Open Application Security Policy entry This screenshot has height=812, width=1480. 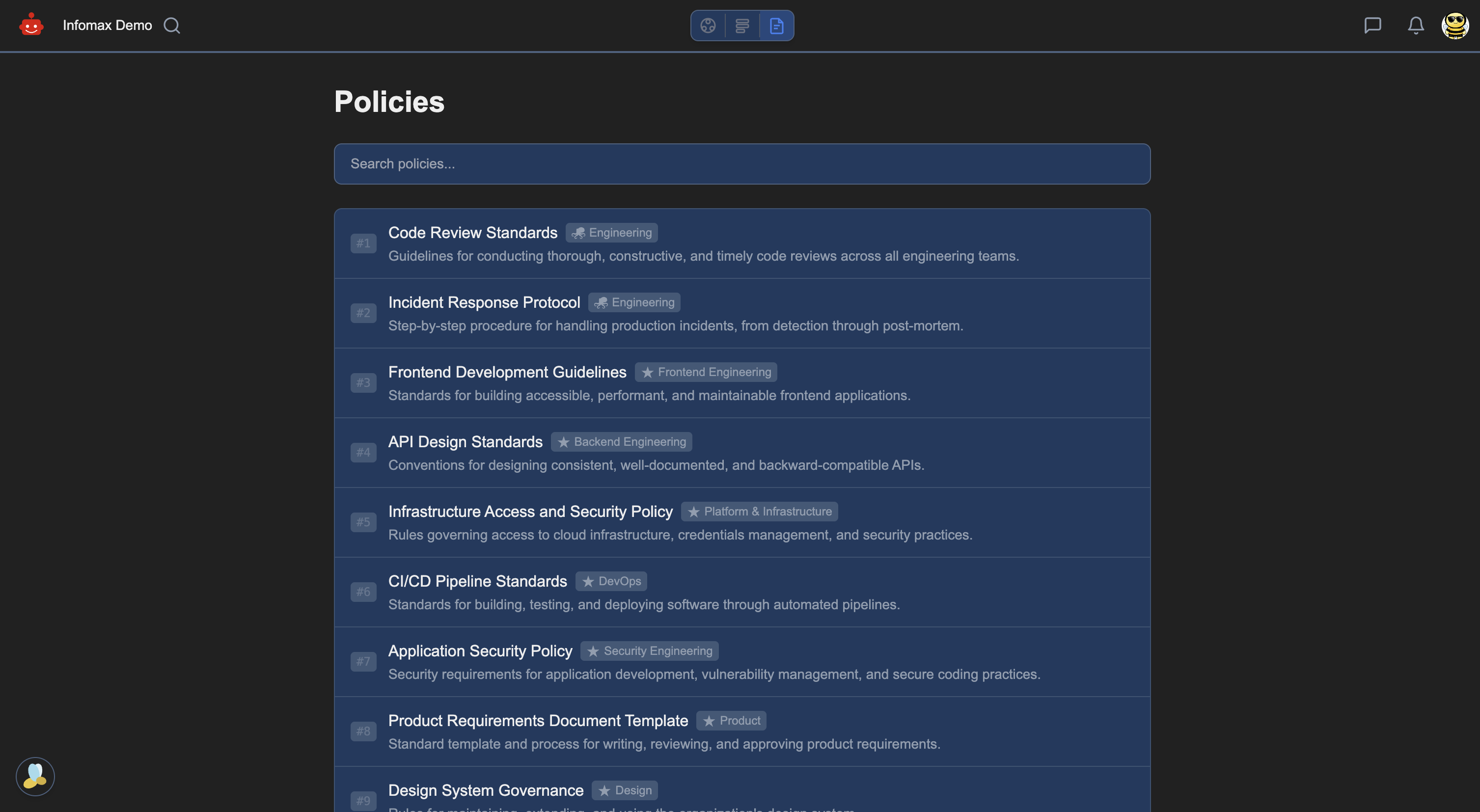[x=480, y=650]
